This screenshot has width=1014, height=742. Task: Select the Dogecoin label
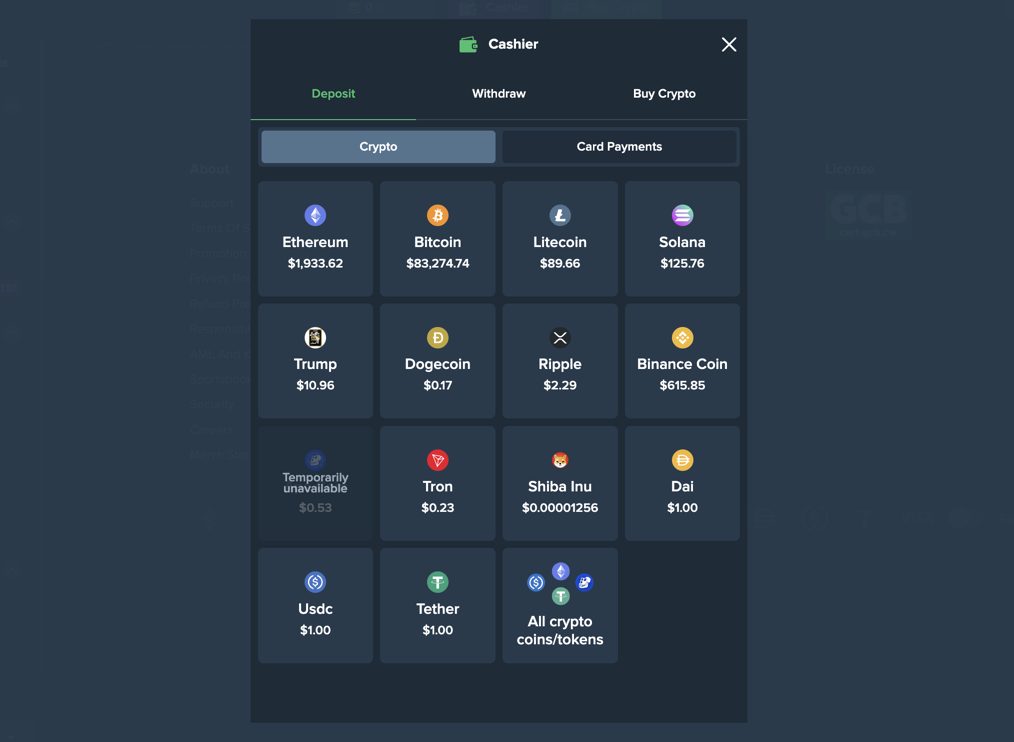(x=438, y=364)
